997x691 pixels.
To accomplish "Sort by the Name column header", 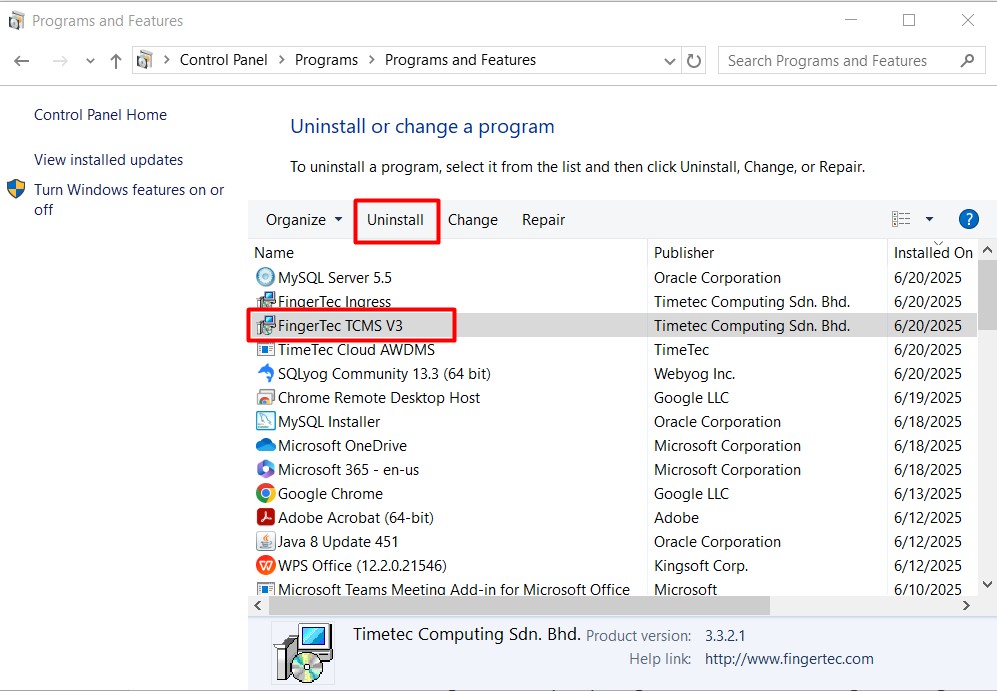I will (274, 253).
